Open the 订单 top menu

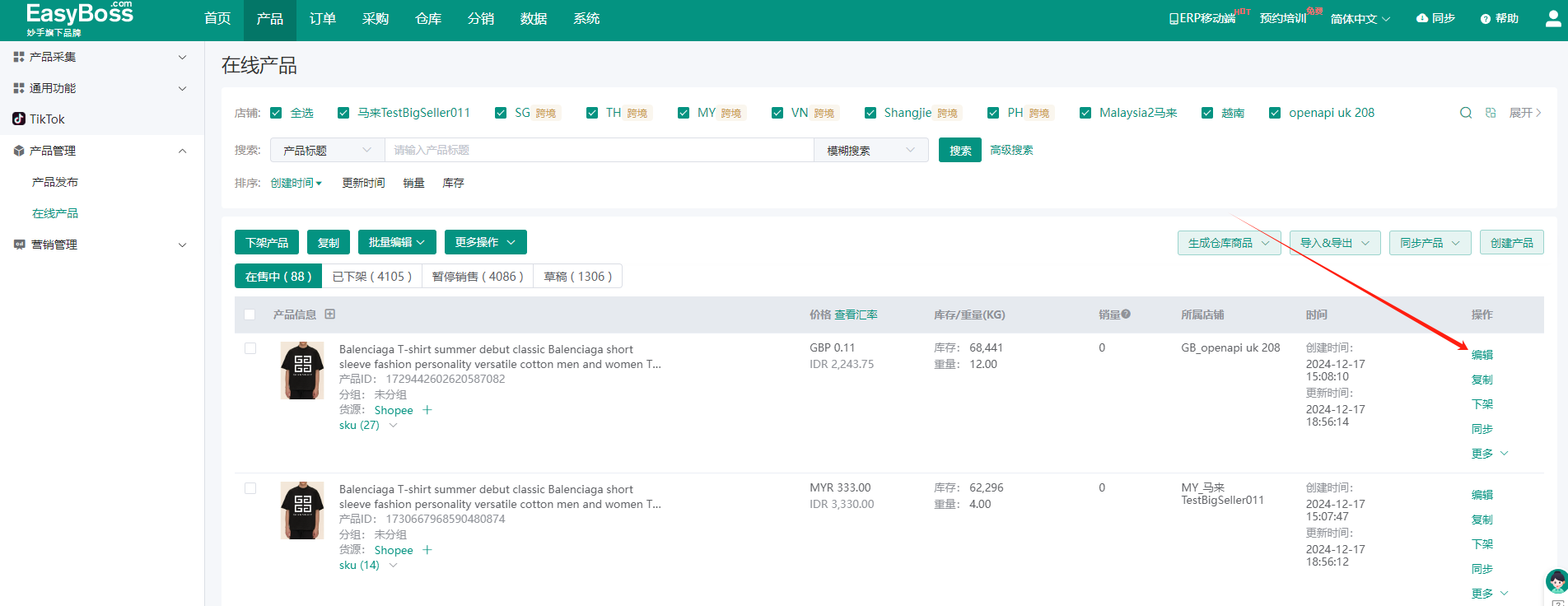click(x=323, y=18)
